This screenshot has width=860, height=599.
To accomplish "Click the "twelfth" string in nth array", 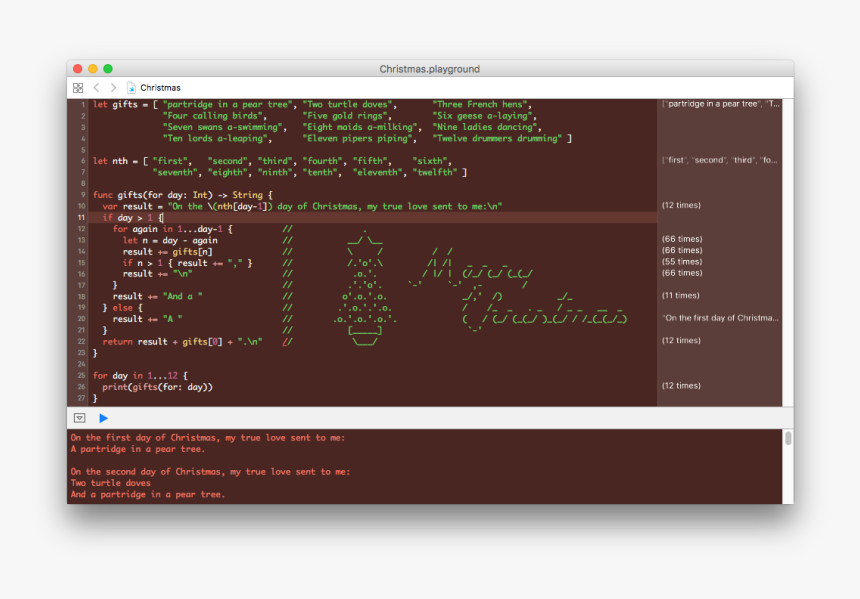I will pos(434,172).
